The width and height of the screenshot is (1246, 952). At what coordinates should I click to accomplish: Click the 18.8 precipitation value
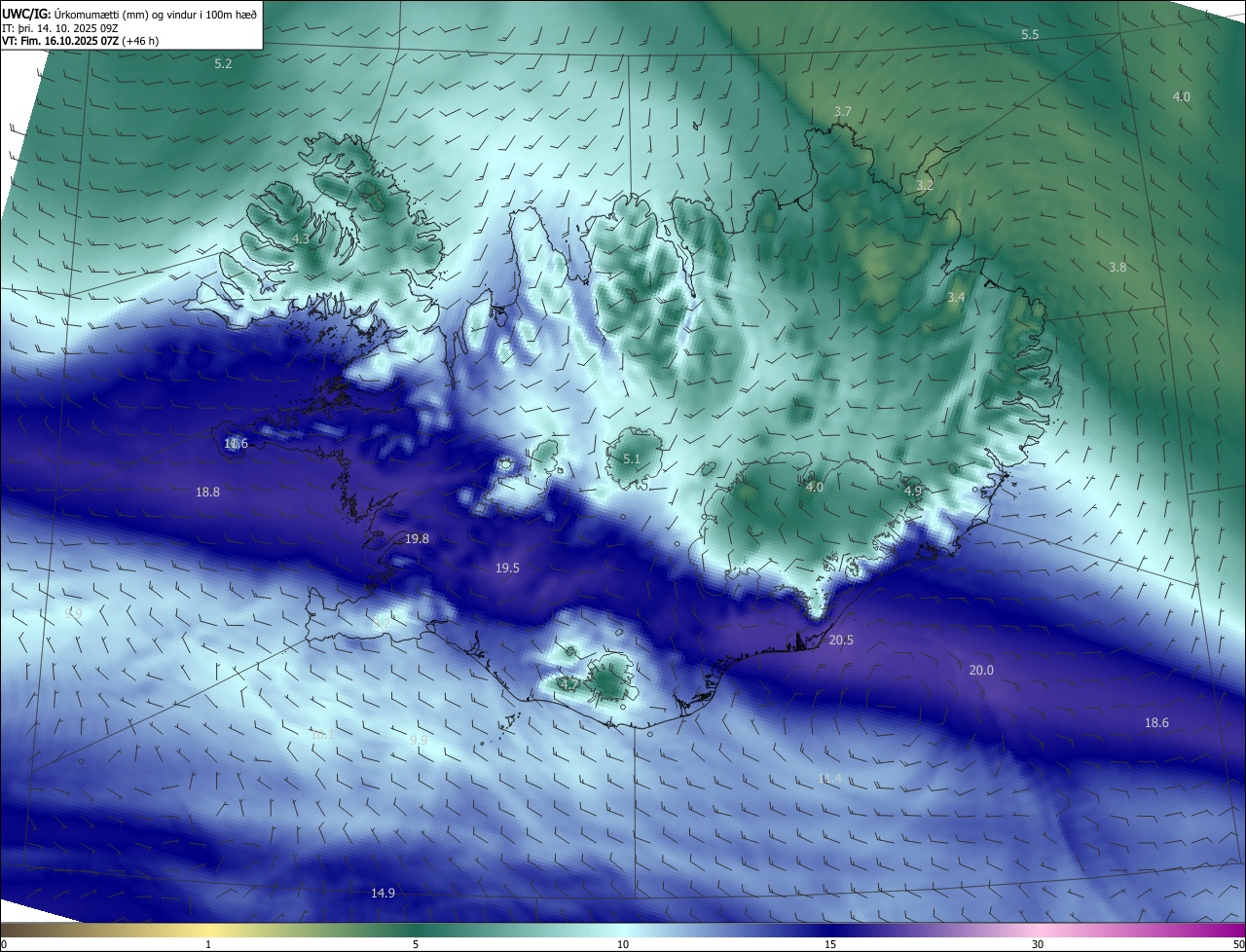coord(207,492)
